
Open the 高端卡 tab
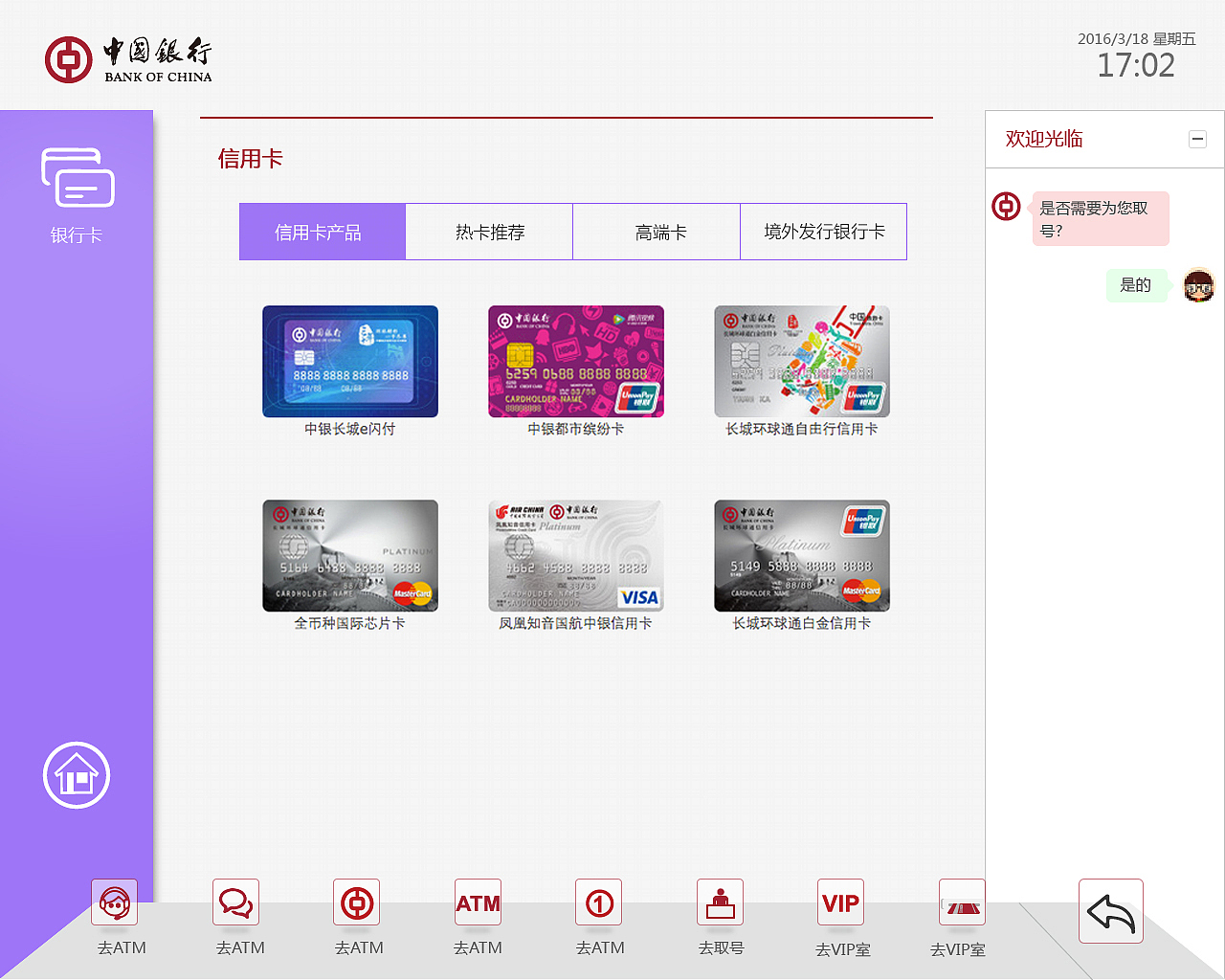tap(657, 232)
